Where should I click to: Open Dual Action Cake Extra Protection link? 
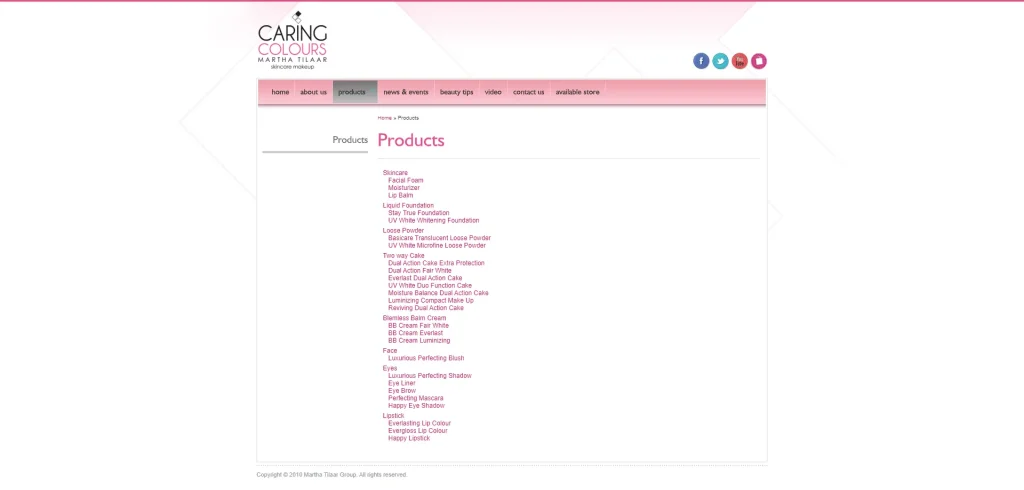[x=436, y=263]
